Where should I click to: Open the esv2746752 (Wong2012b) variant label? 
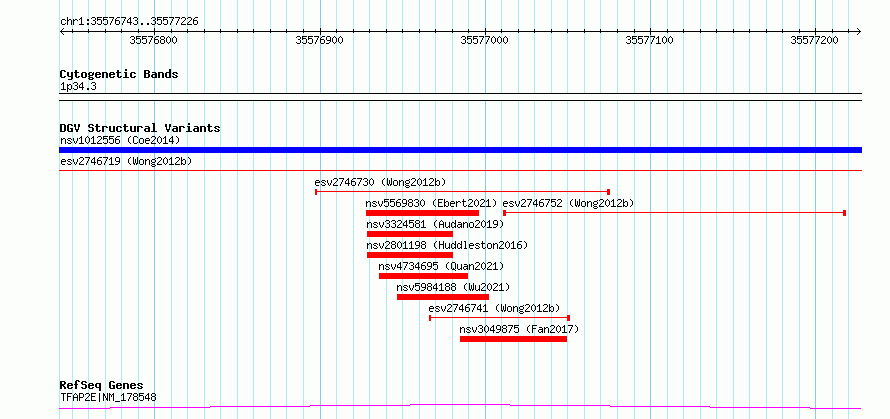(x=568, y=203)
